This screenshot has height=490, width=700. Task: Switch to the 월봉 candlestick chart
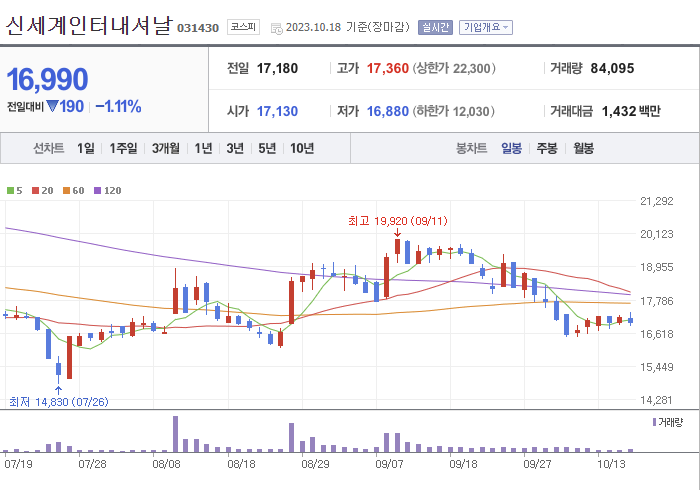point(583,148)
